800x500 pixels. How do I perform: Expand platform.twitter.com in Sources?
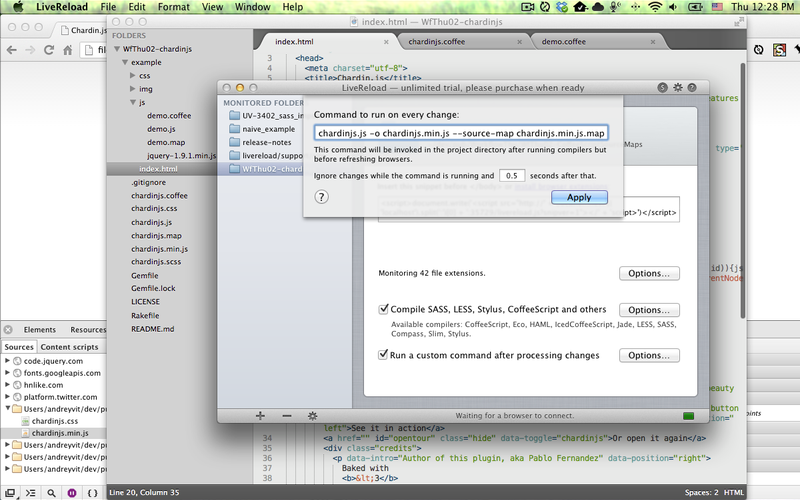[x=7, y=397]
